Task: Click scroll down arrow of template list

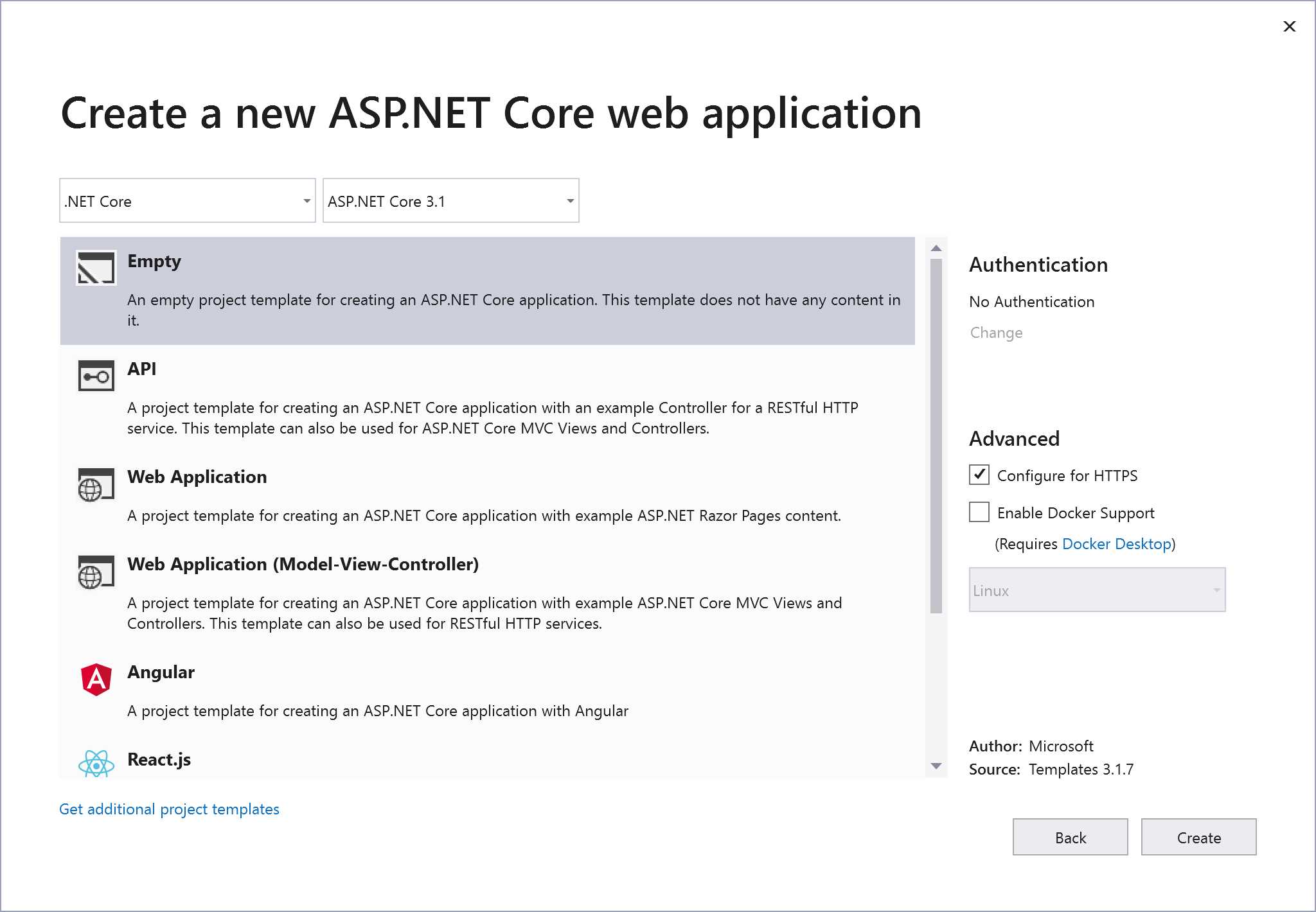Action: pos(936,766)
